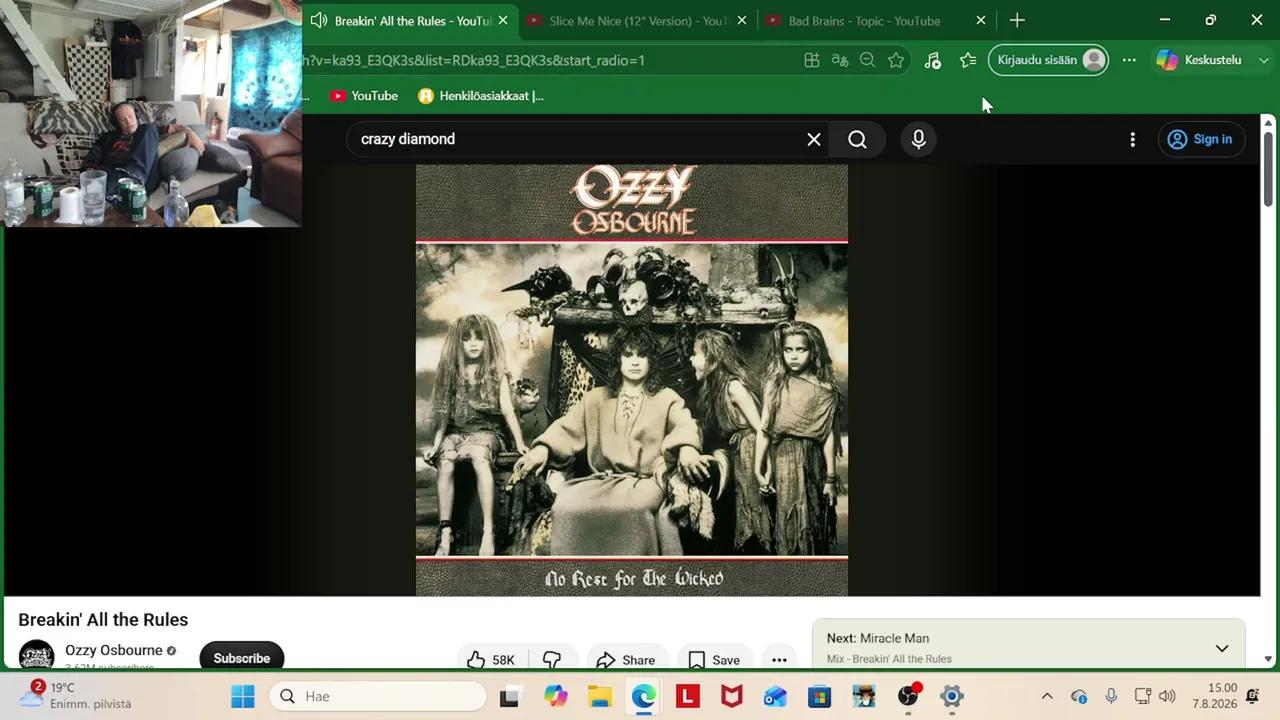Open the red L app in taskbar
Screen dimensions: 1280x720
click(687, 696)
